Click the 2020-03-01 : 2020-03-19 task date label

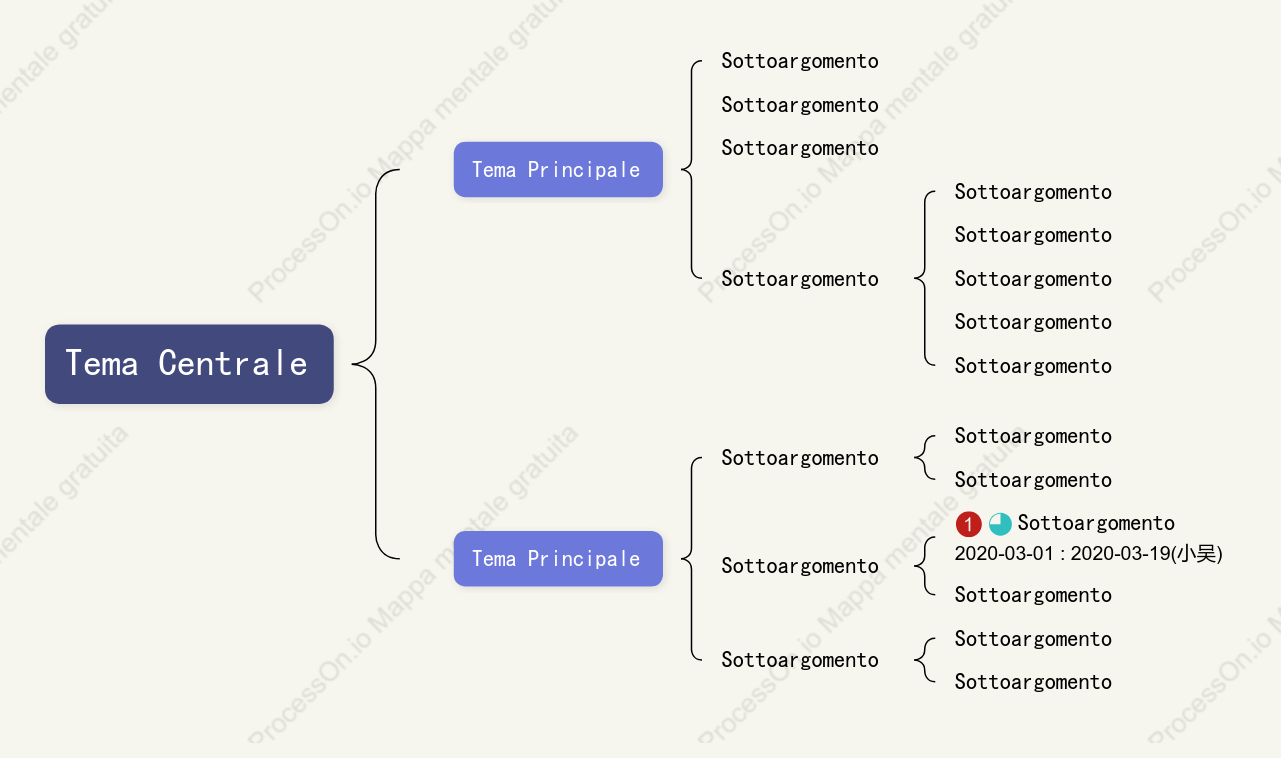[x=1088, y=554]
